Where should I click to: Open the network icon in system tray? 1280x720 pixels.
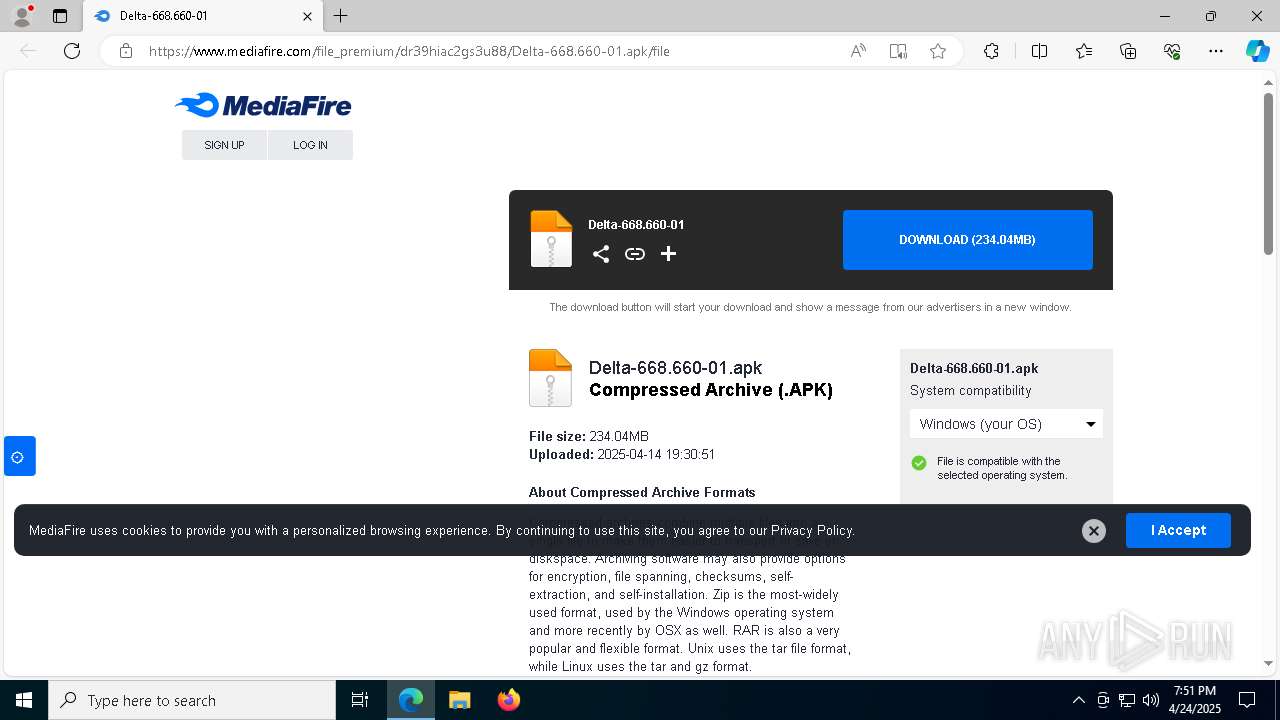[x=1126, y=700]
